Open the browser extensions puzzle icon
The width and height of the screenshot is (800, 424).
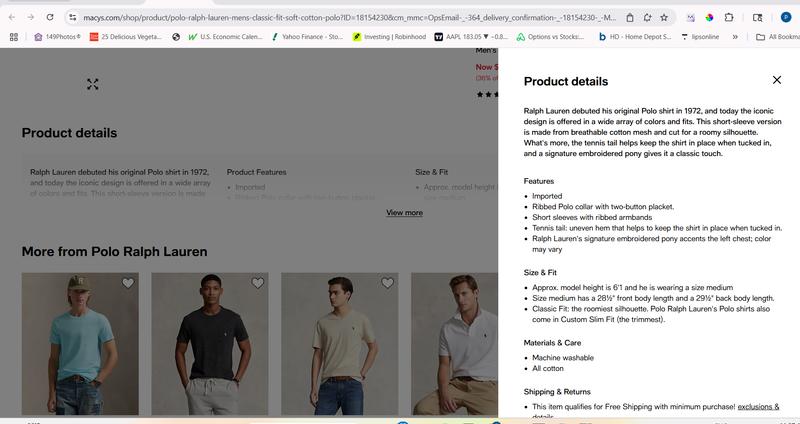tap(729, 17)
